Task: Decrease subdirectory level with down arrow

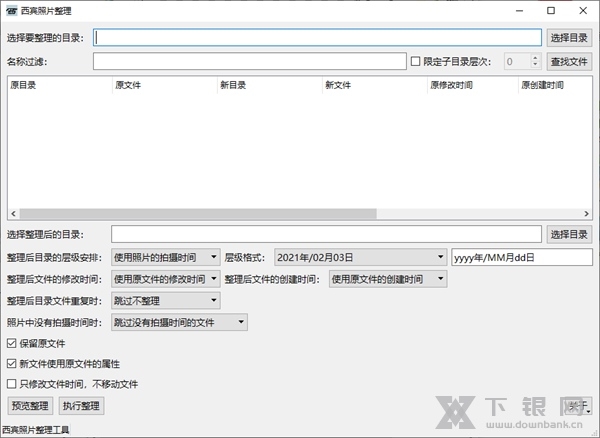Action: [535, 65]
